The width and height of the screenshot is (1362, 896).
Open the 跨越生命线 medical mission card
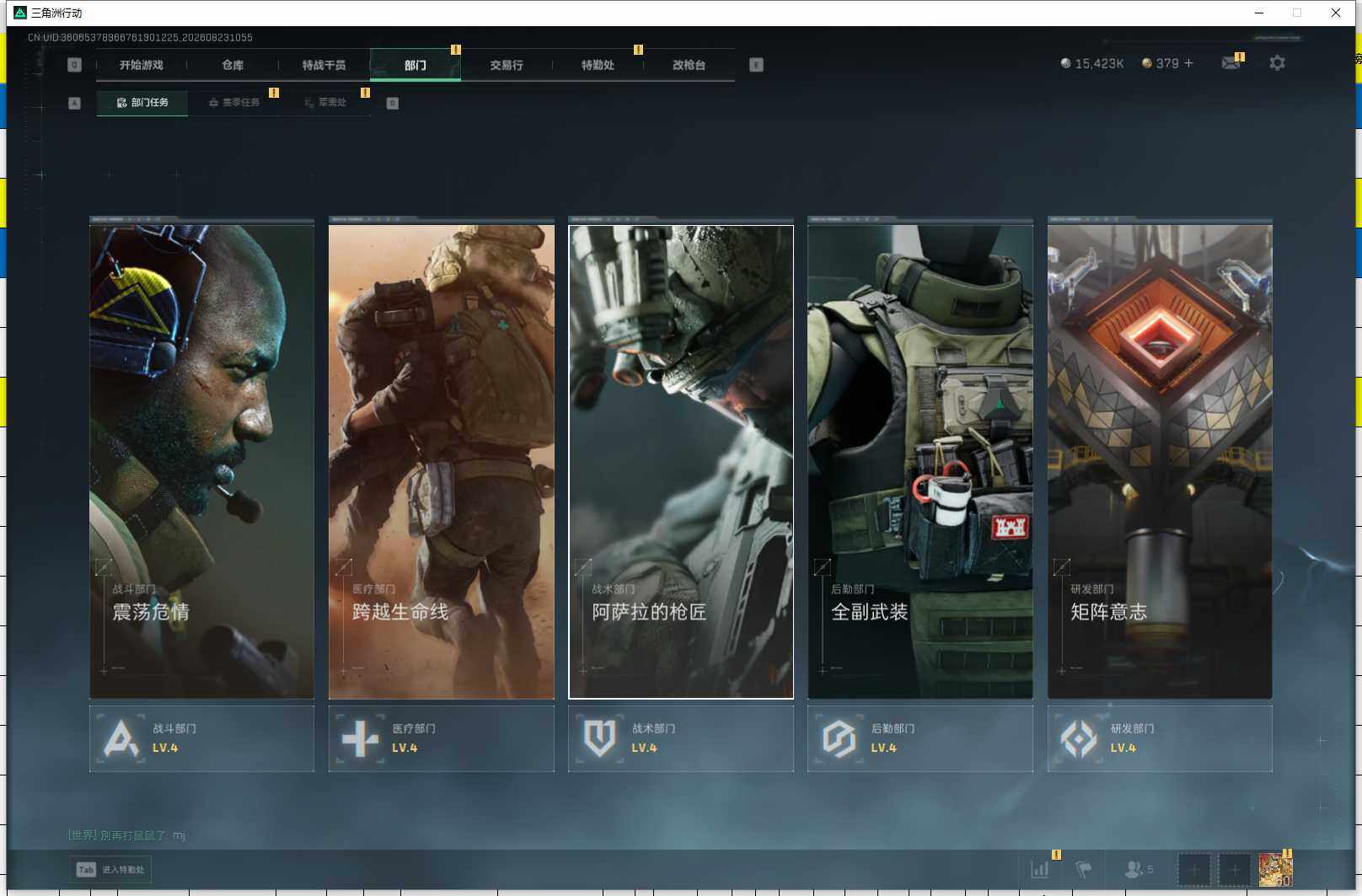coord(442,461)
